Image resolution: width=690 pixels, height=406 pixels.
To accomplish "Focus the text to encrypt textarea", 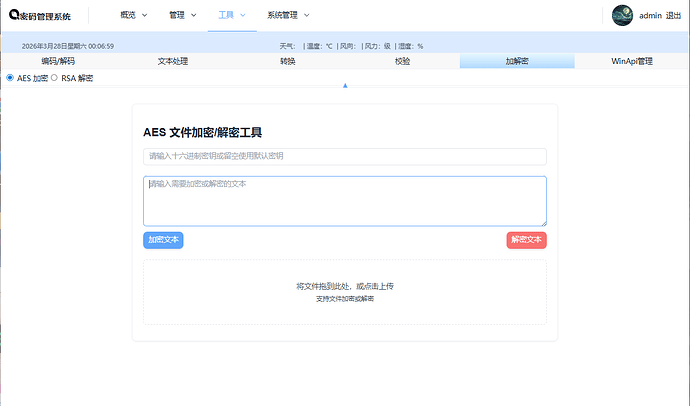I will pyautogui.click(x=345, y=201).
